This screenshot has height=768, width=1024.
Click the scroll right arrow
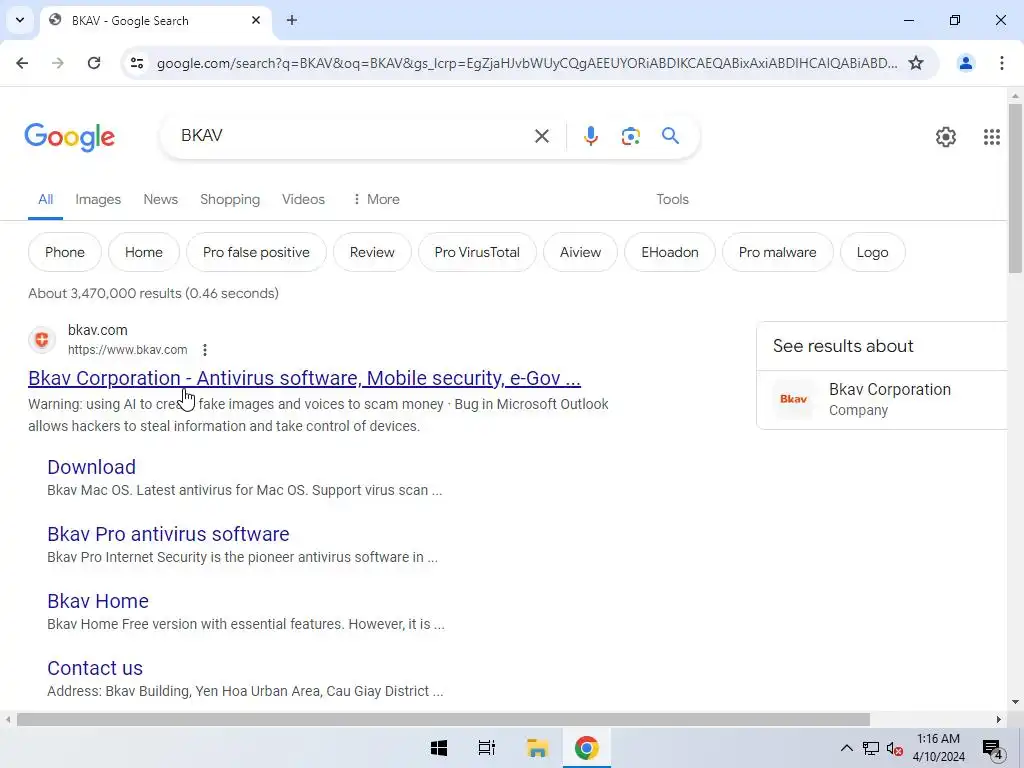[x=999, y=720]
